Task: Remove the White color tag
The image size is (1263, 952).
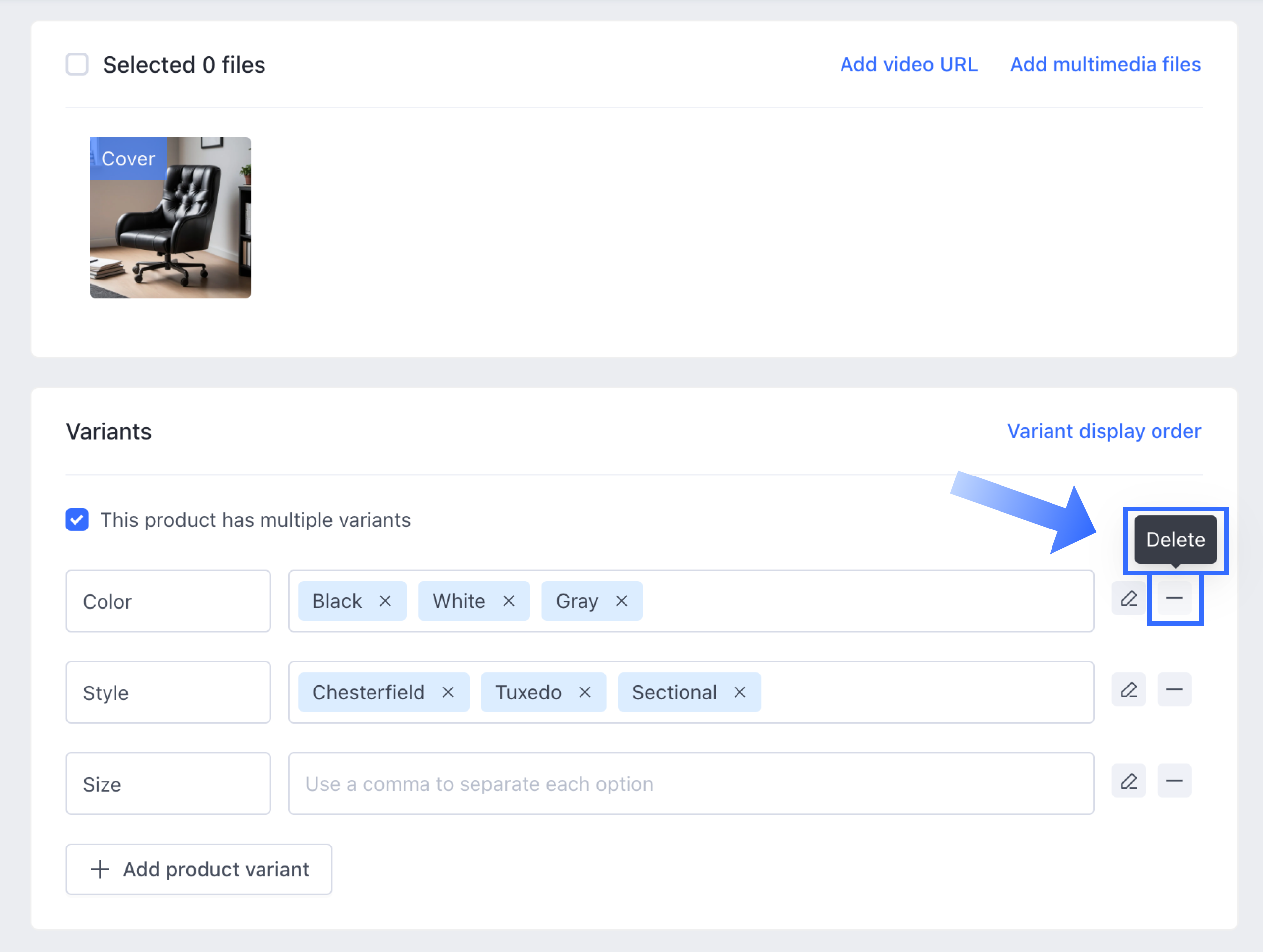Action: (x=509, y=601)
